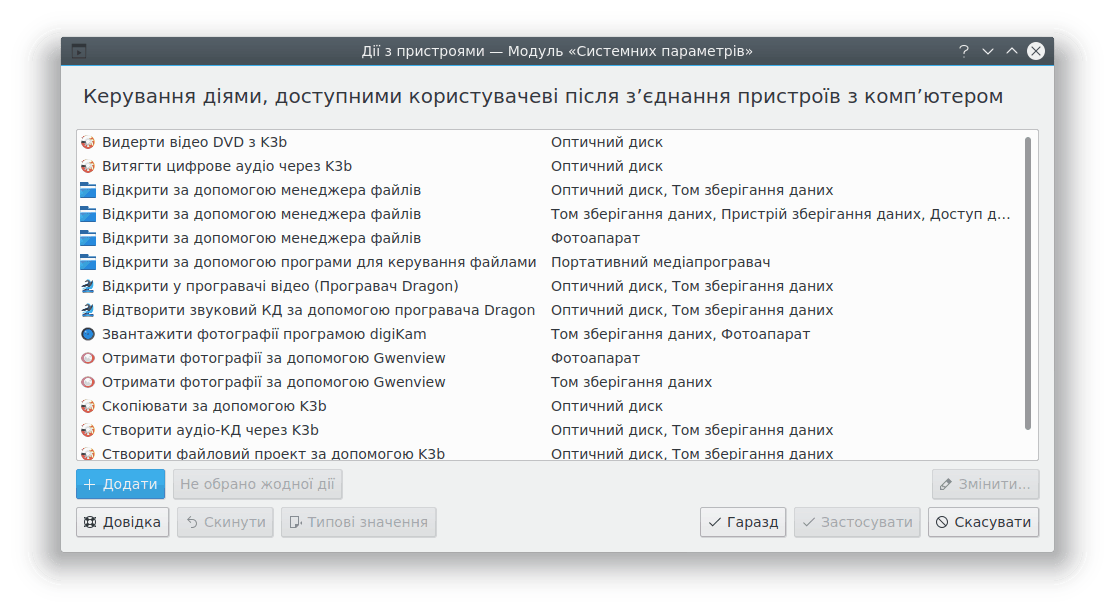Viewport: 1115px width, 613px height.
Task: Click the K3b icon beside "Скопіювати за допомогою K3b"
Action: pos(89,406)
